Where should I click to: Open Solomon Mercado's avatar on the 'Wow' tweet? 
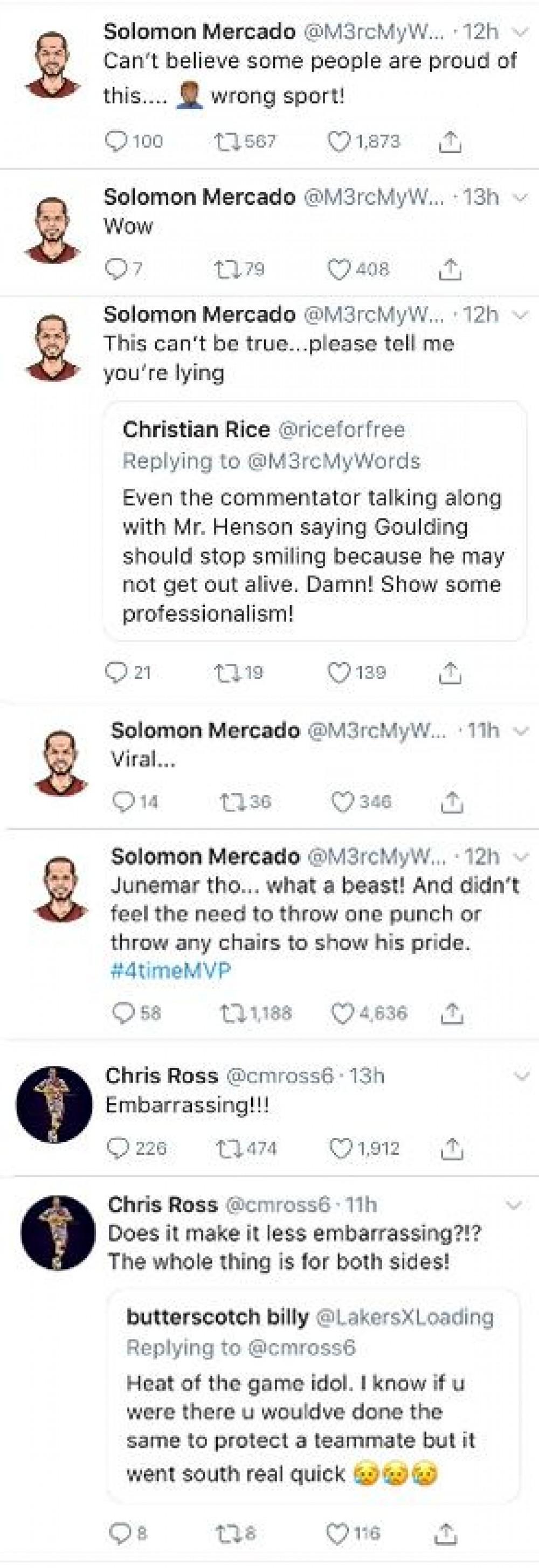52,230
